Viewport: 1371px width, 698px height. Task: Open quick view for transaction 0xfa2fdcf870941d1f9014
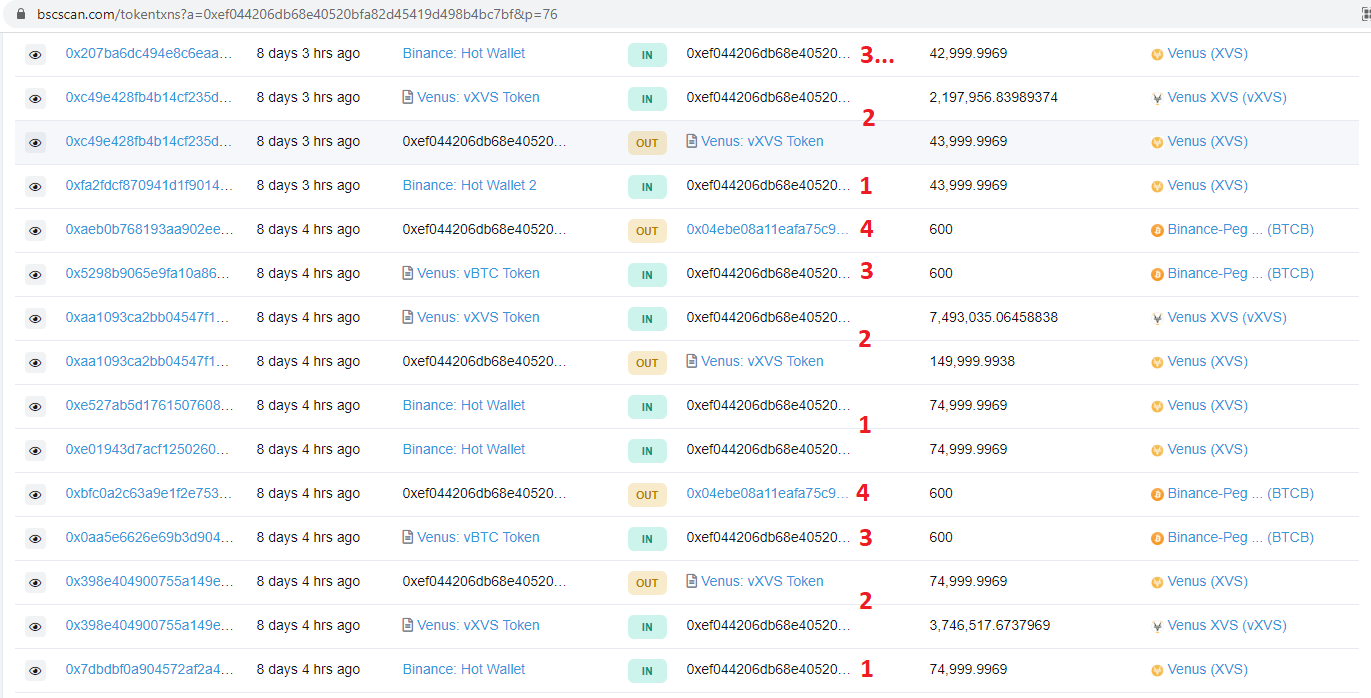(x=35, y=187)
